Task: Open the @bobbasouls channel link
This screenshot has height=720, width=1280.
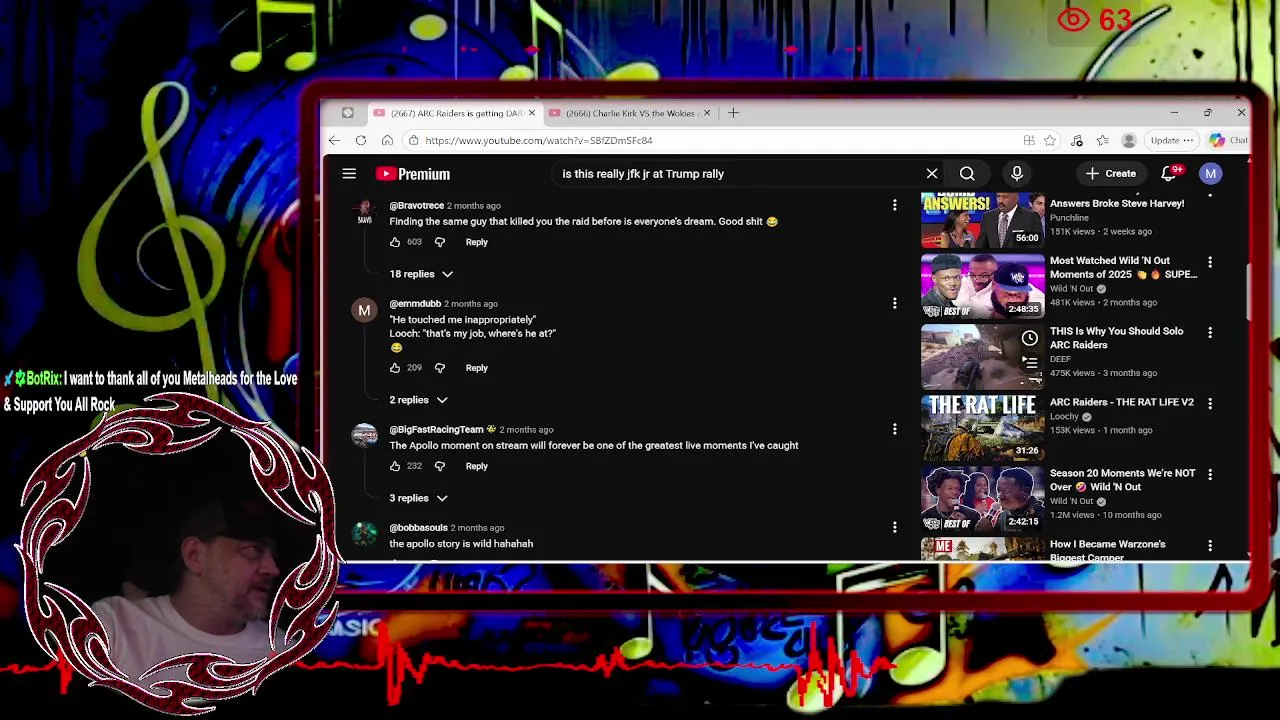Action: click(418, 528)
